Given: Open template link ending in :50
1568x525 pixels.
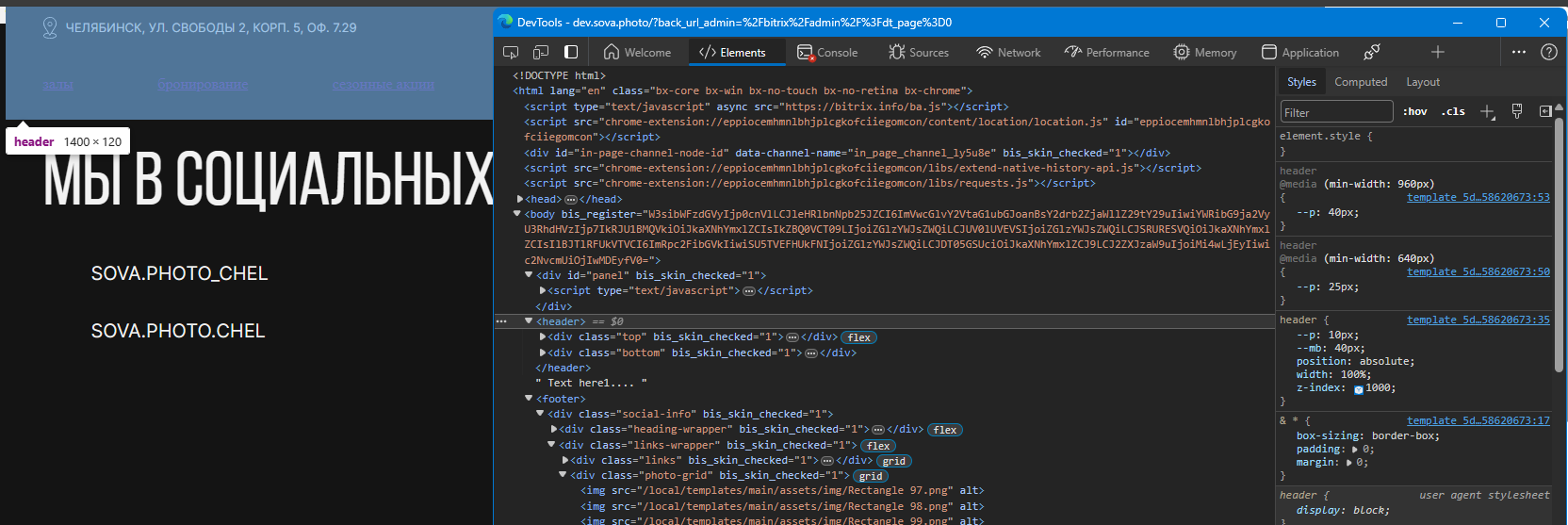Looking at the screenshot, I should tap(1478, 271).
